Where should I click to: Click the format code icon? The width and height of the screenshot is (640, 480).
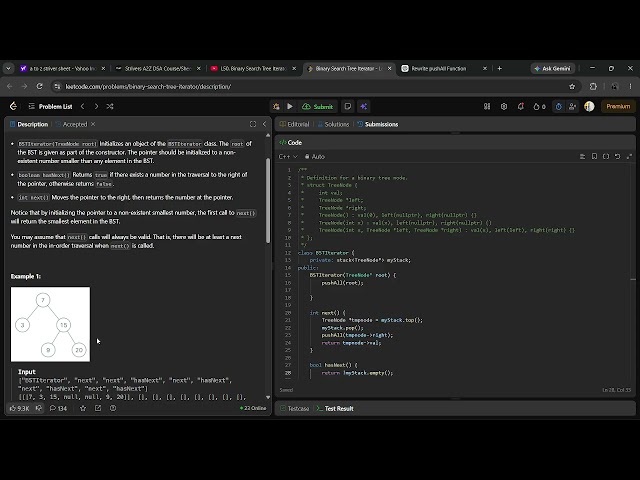[582, 157]
